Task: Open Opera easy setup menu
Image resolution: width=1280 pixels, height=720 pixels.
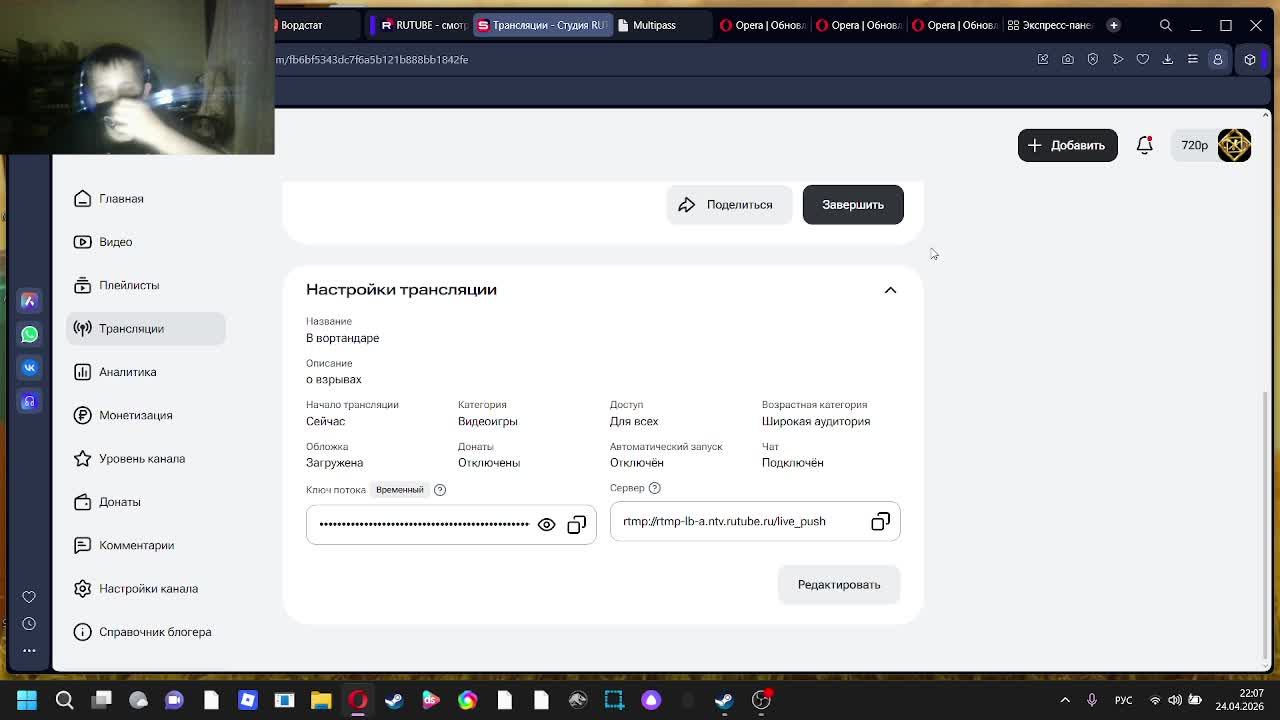Action: (1193, 59)
